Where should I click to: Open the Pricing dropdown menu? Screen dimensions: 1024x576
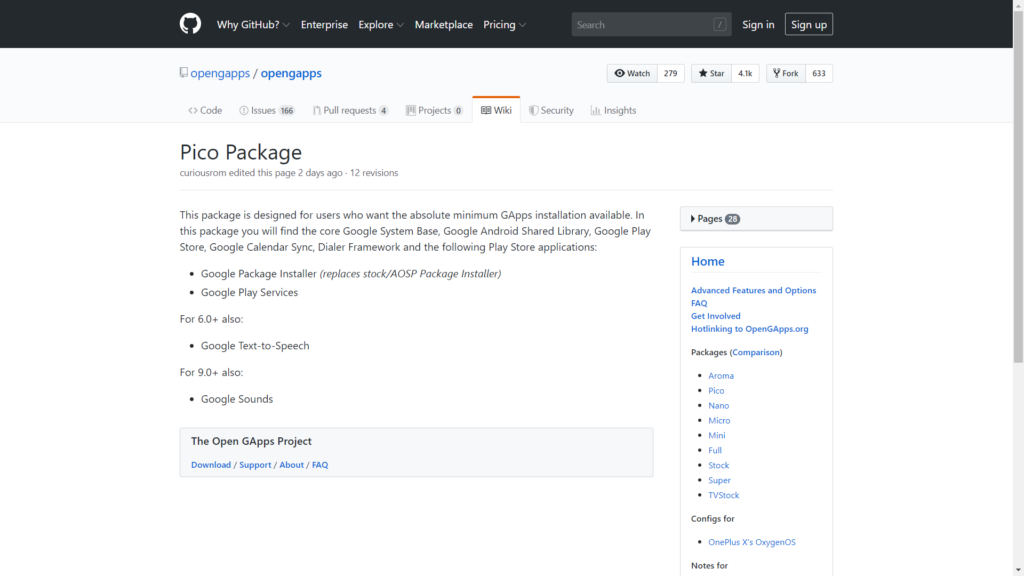(x=504, y=25)
